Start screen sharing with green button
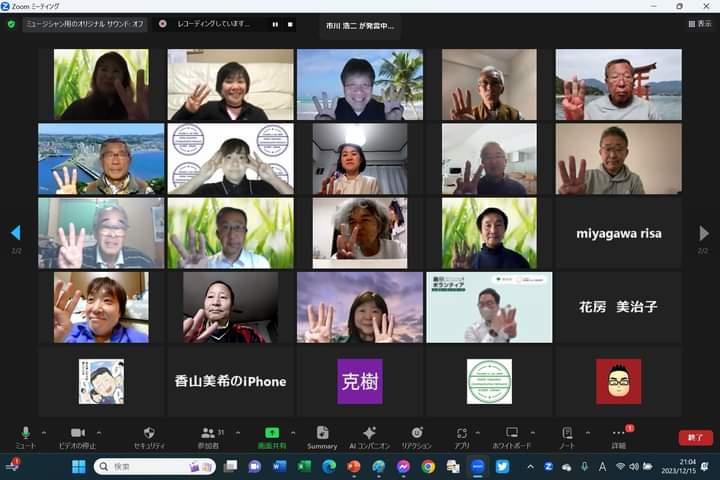The height and width of the screenshot is (480, 720). (272, 436)
